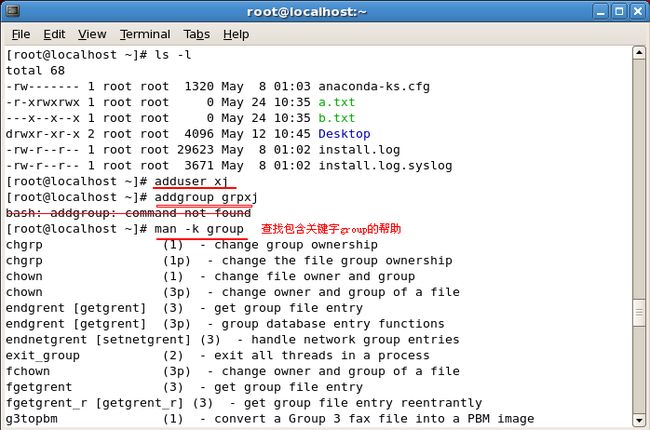Click install.log.syslog file name
650x430 pixels.
pos(385,165)
